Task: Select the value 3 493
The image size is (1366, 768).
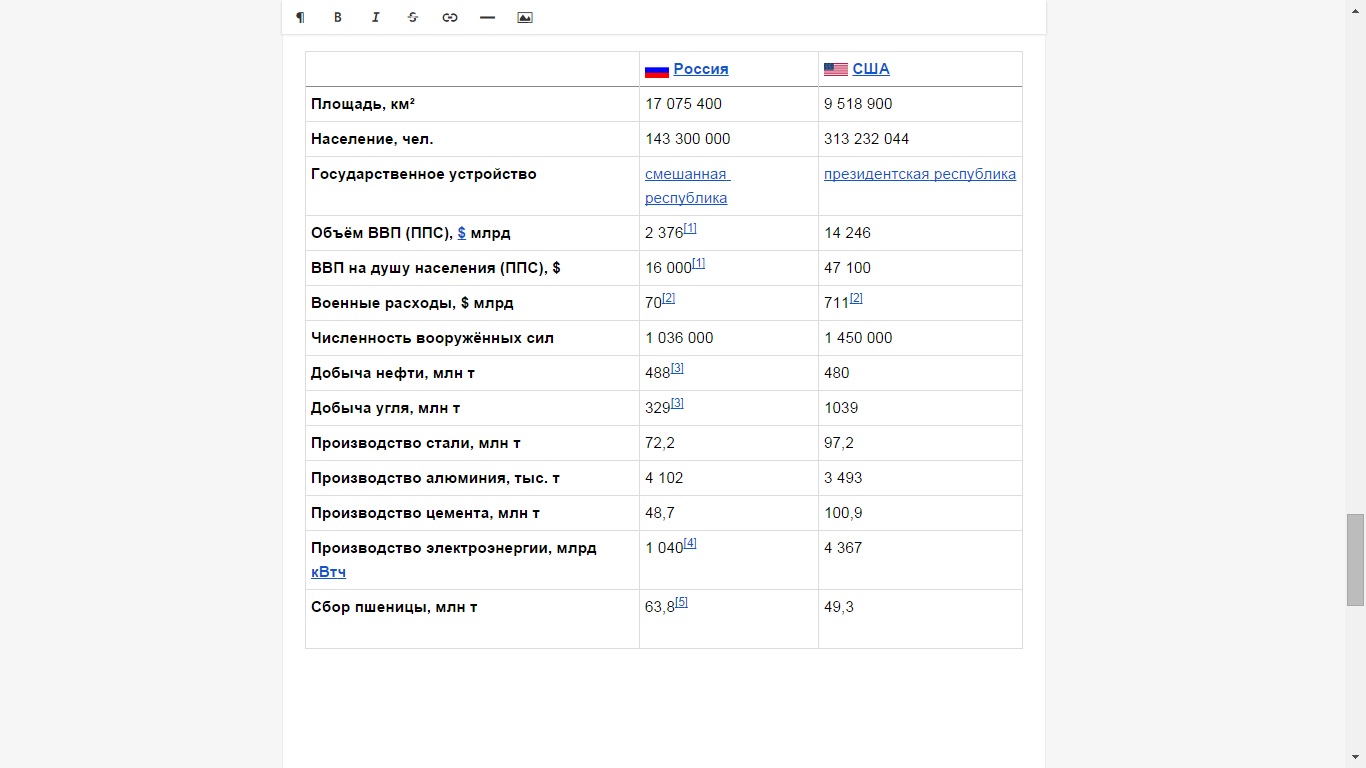Action: [x=843, y=478]
